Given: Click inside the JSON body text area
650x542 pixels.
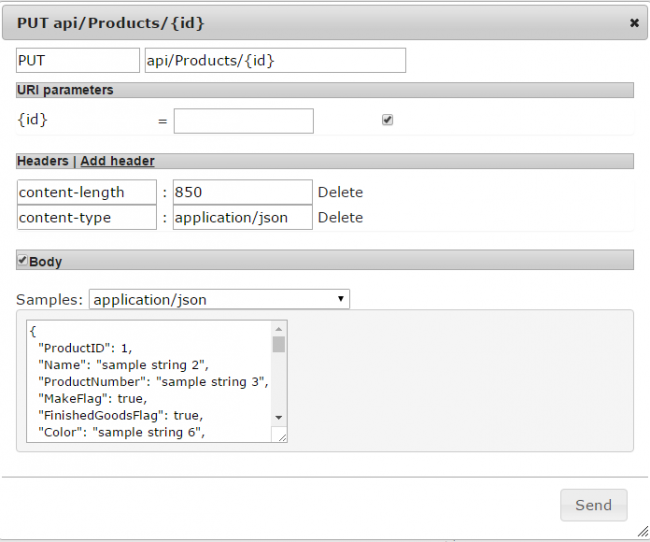Looking at the screenshot, I should coord(149,381).
